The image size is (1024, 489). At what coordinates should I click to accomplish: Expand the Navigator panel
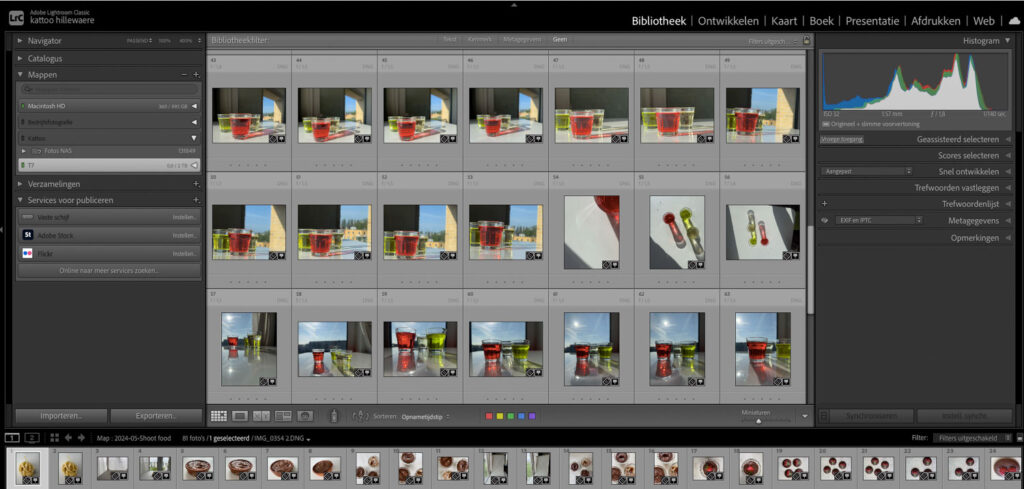[20, 40]
